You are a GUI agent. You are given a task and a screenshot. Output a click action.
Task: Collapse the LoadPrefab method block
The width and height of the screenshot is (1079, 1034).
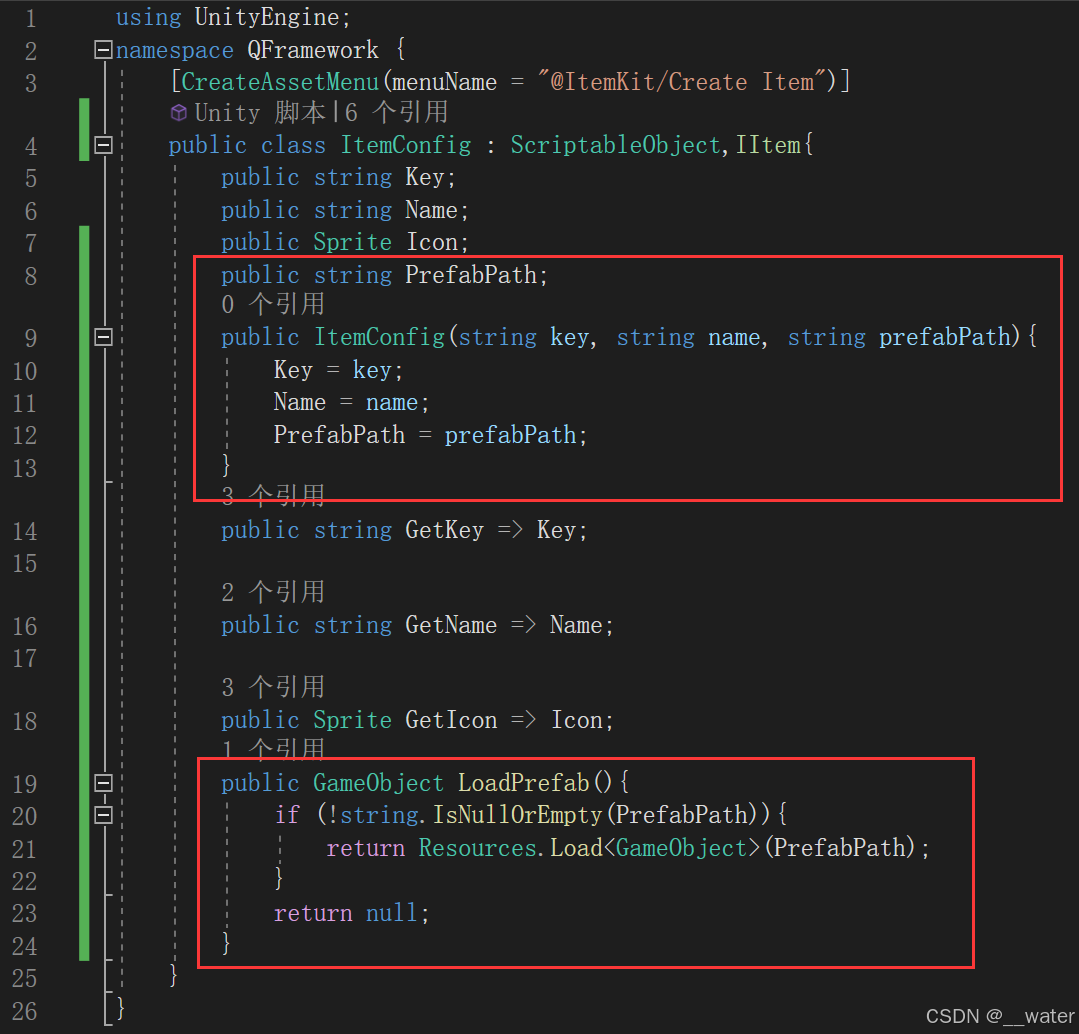pyautogui.click(x=103, y=782)
